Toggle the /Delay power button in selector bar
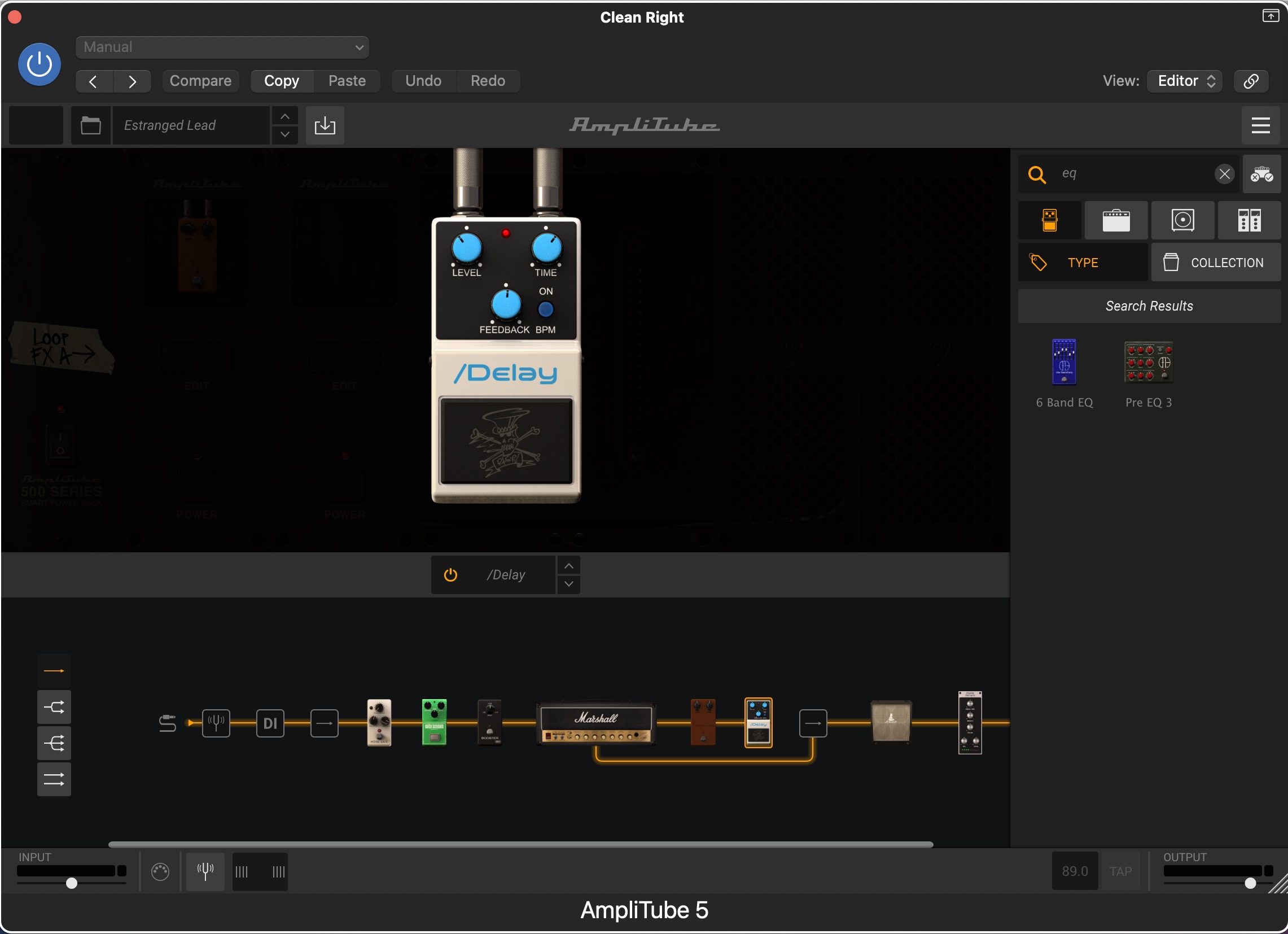Screen dimensions: 1288x934 coord(450,575)
